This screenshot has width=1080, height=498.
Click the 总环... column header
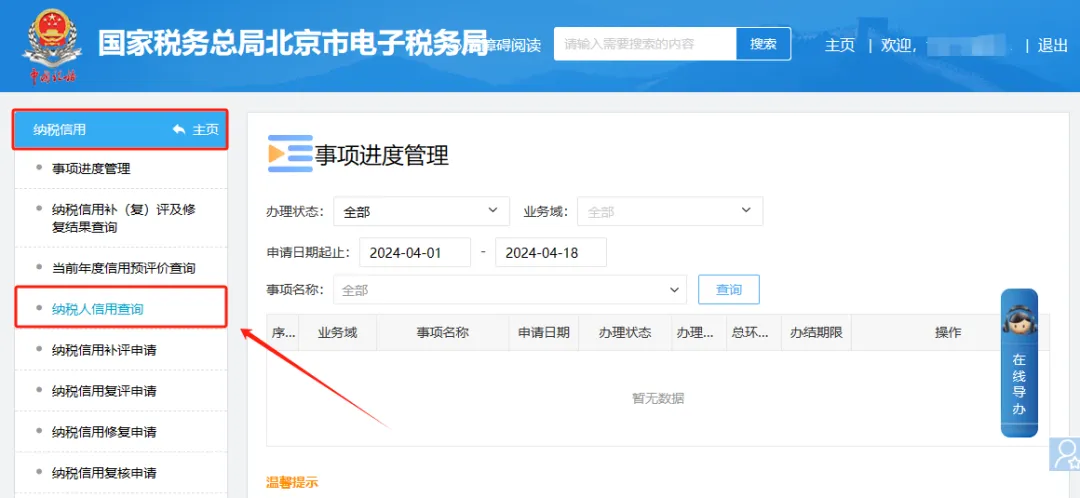coord(754,333)
